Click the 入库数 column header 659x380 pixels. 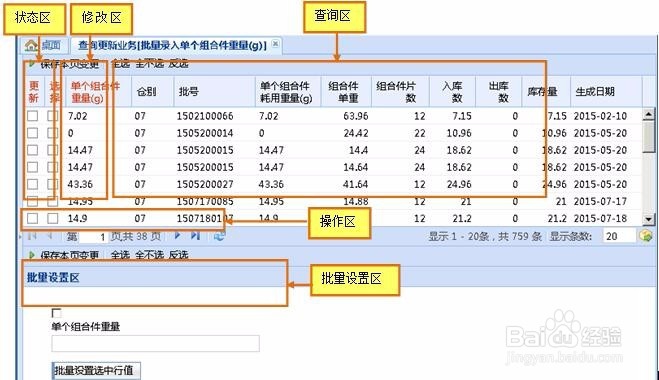pyautogui.click(x=452, y=92)
